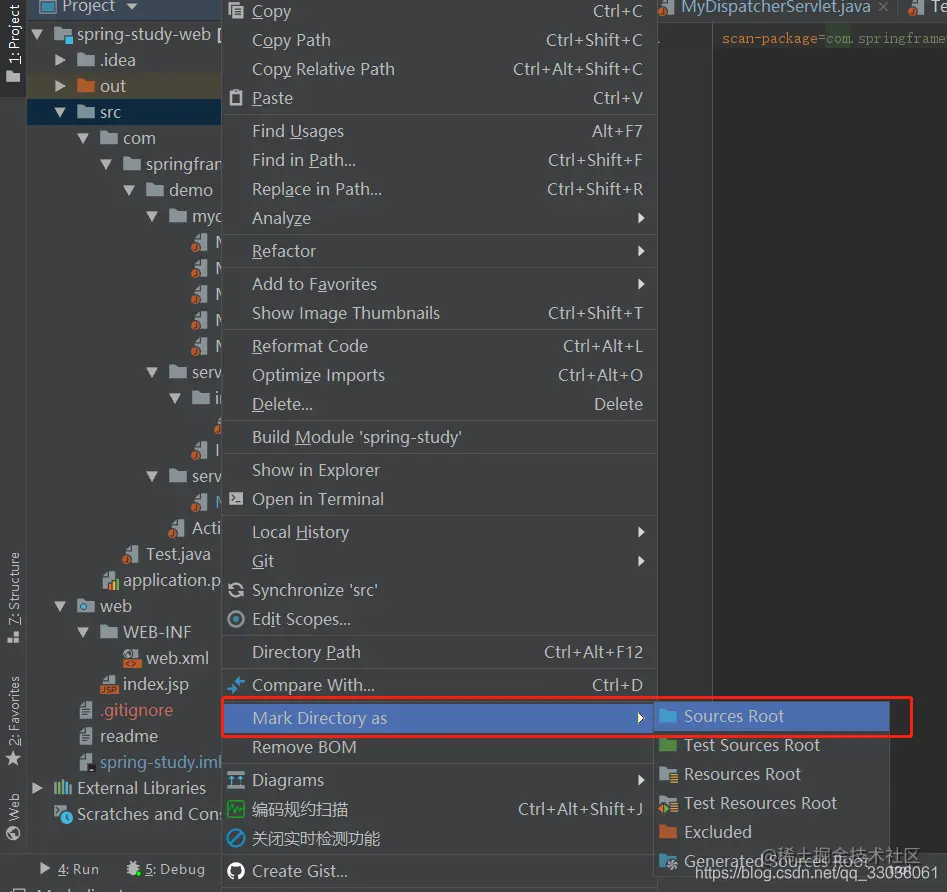Click the Resources Root folder icon
The image size is (947, 892).
(x=668, y=774)
